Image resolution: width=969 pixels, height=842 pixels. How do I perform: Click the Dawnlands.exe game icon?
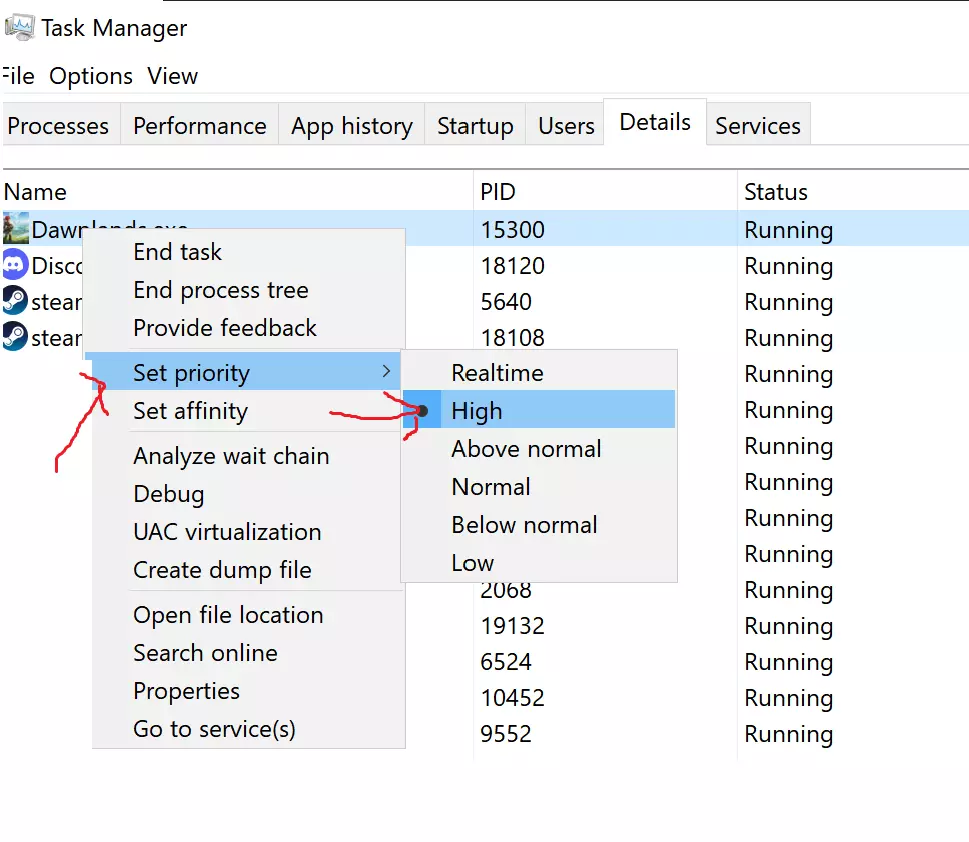15,229
